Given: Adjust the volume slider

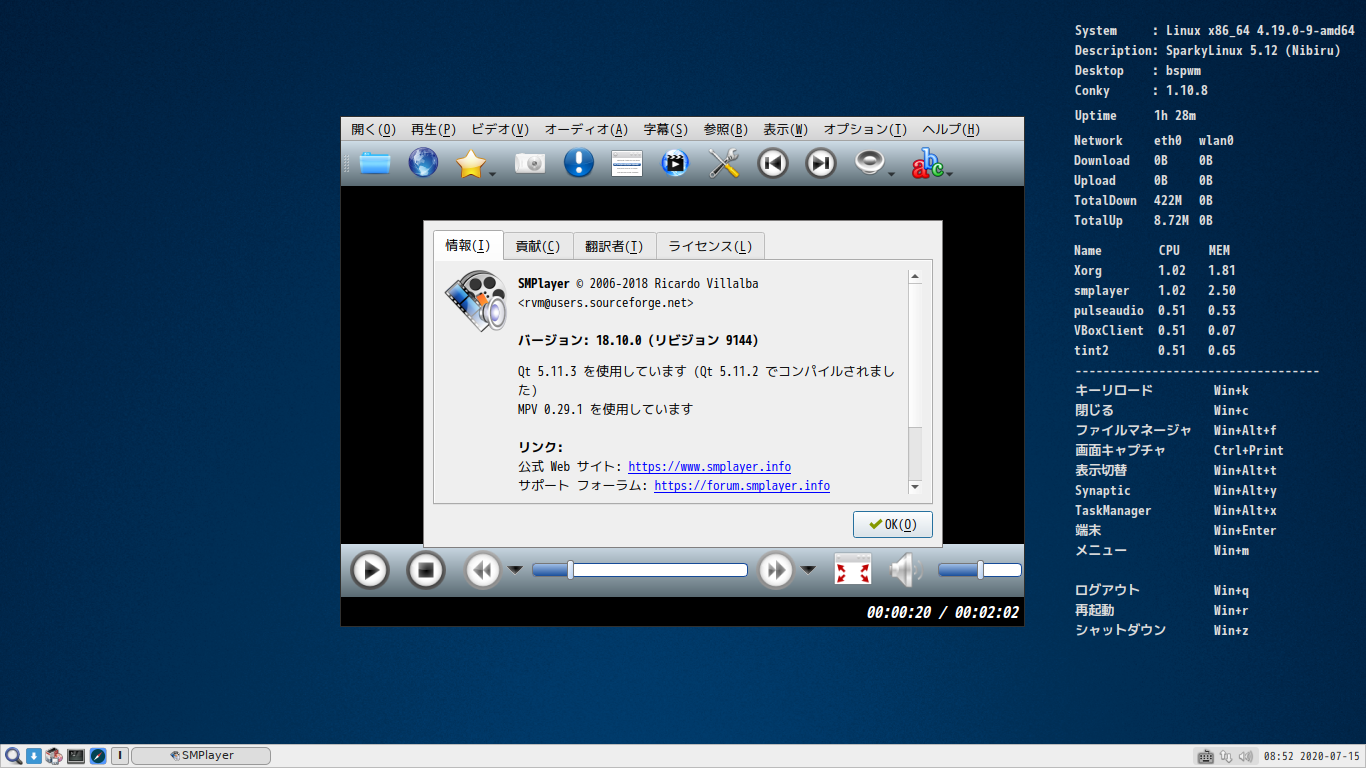Looking at the screenshot, I should point(980,570).
